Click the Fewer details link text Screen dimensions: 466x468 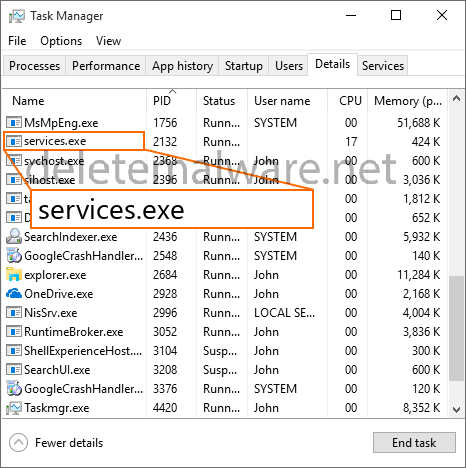(x=69, y=443)
